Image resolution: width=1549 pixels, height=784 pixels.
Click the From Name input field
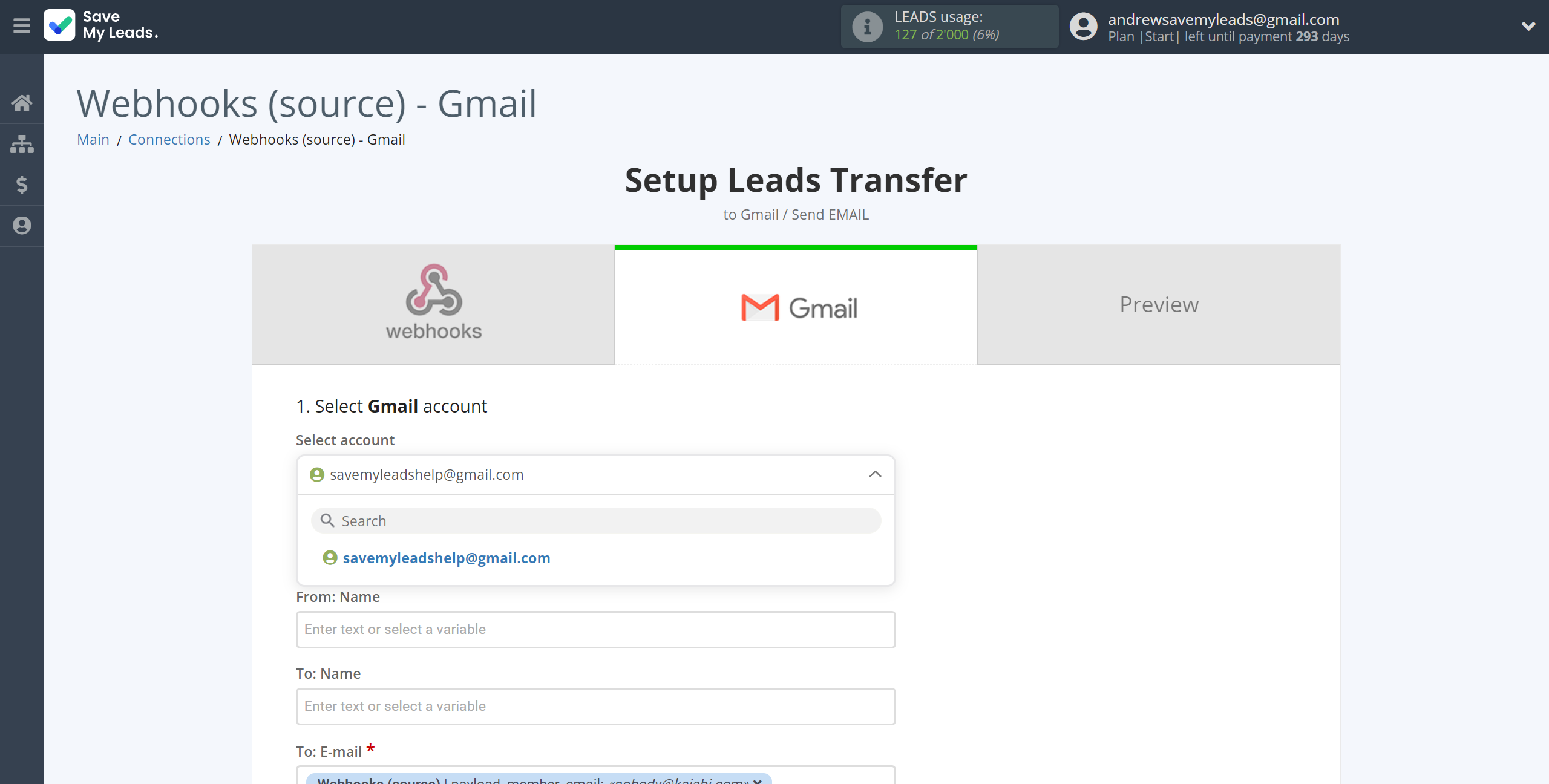595,629
